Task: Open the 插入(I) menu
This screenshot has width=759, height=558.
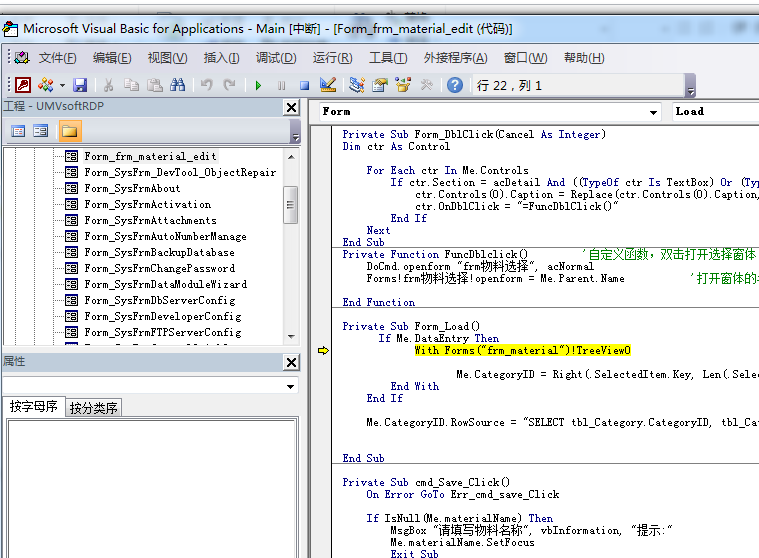Action: (221, 58)
